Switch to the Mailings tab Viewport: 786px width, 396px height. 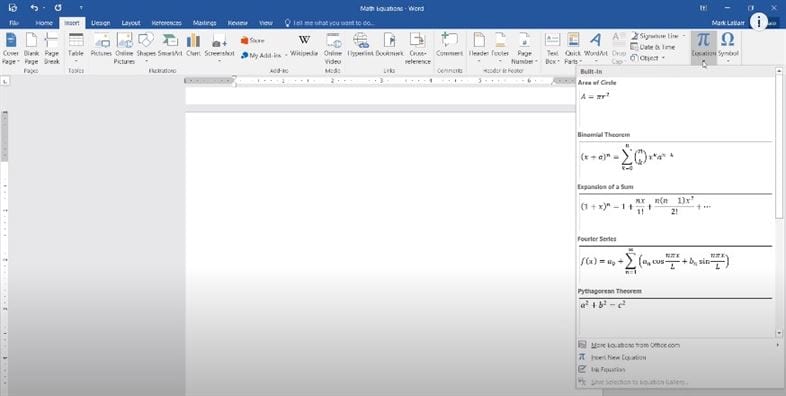click(205, 23)
